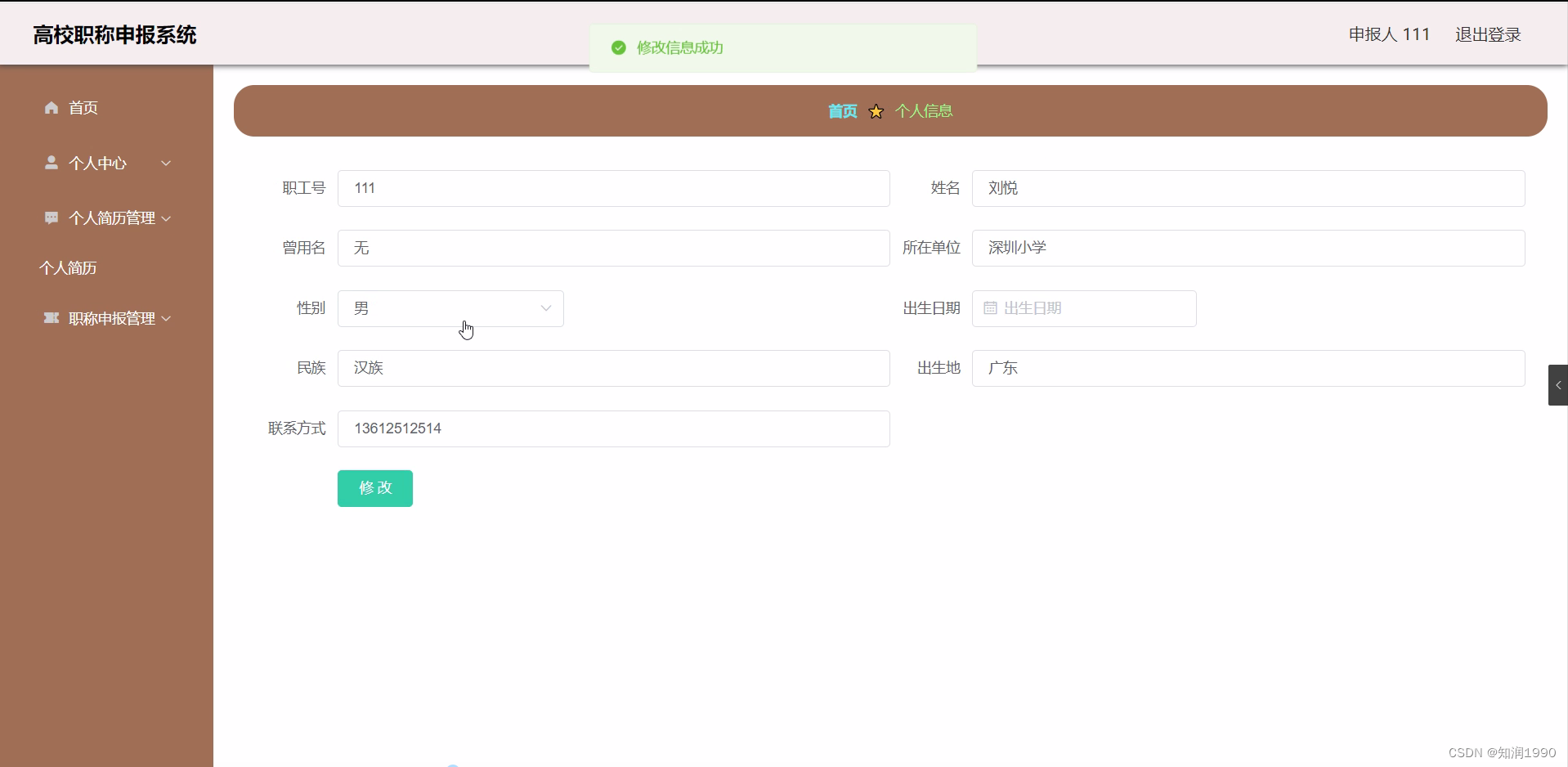Select 首页 in the sidebar menu
1568x767 pixels.
tap(82, 107)
